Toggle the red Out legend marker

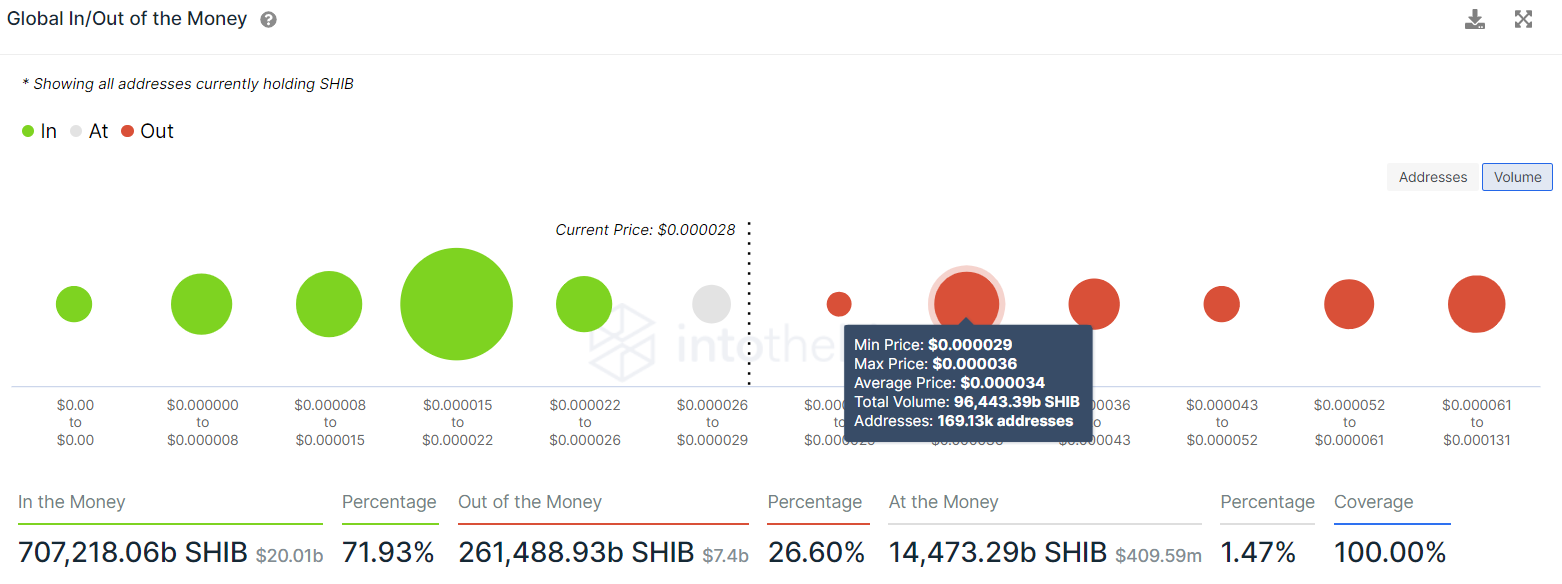pyautogui.click(x=127, y=131)
